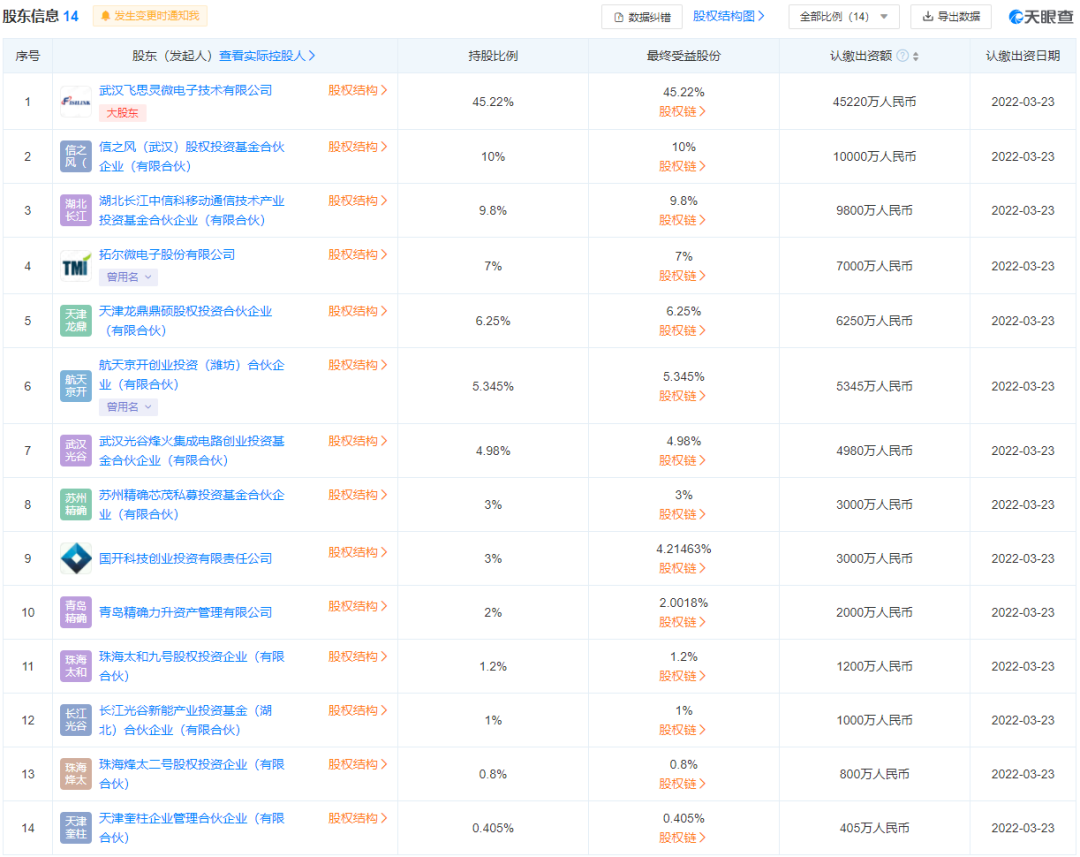Expand 曾用名 under 航天京开创业投资
This screenshot has height=857, width=1080.
point(129,407)
